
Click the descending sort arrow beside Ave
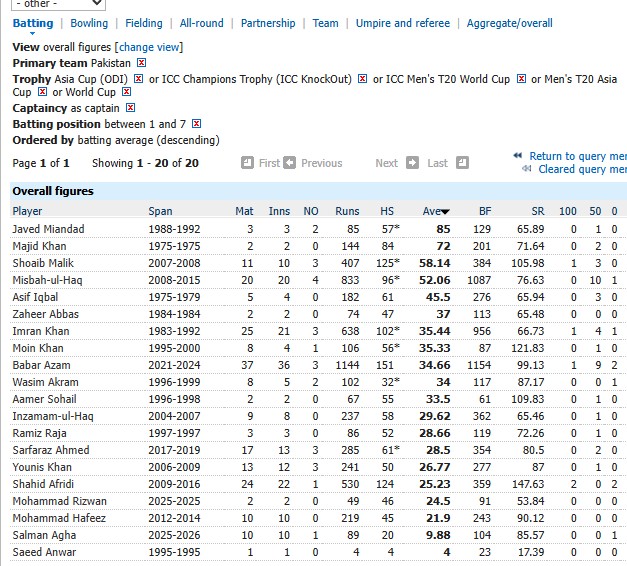click(445, 212)
